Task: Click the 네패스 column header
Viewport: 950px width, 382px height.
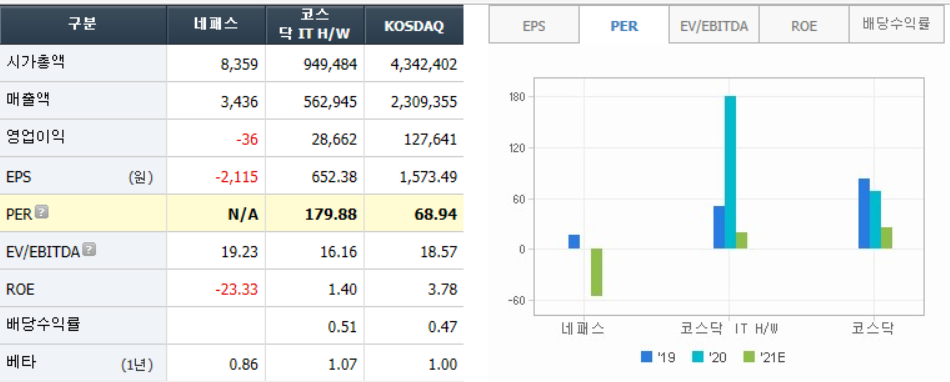Action: point(216,24)
